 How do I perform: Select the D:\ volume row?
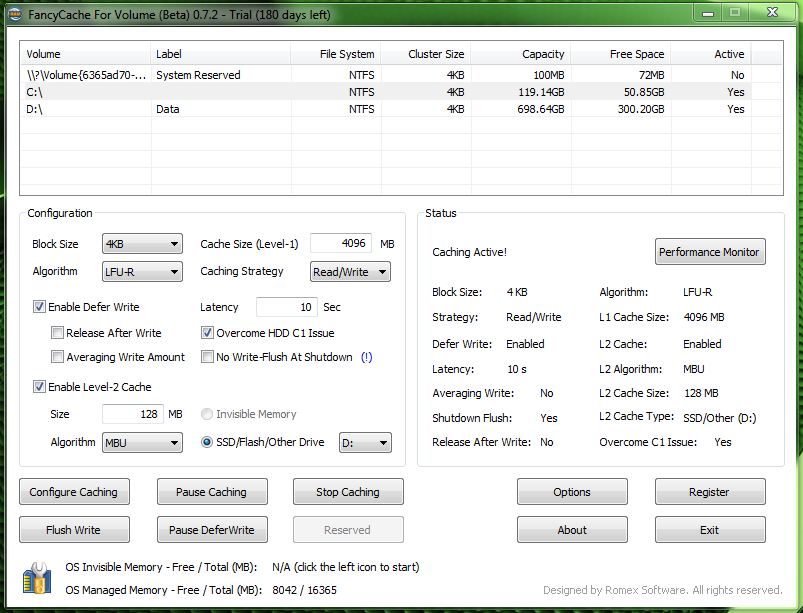click(386, 109)
